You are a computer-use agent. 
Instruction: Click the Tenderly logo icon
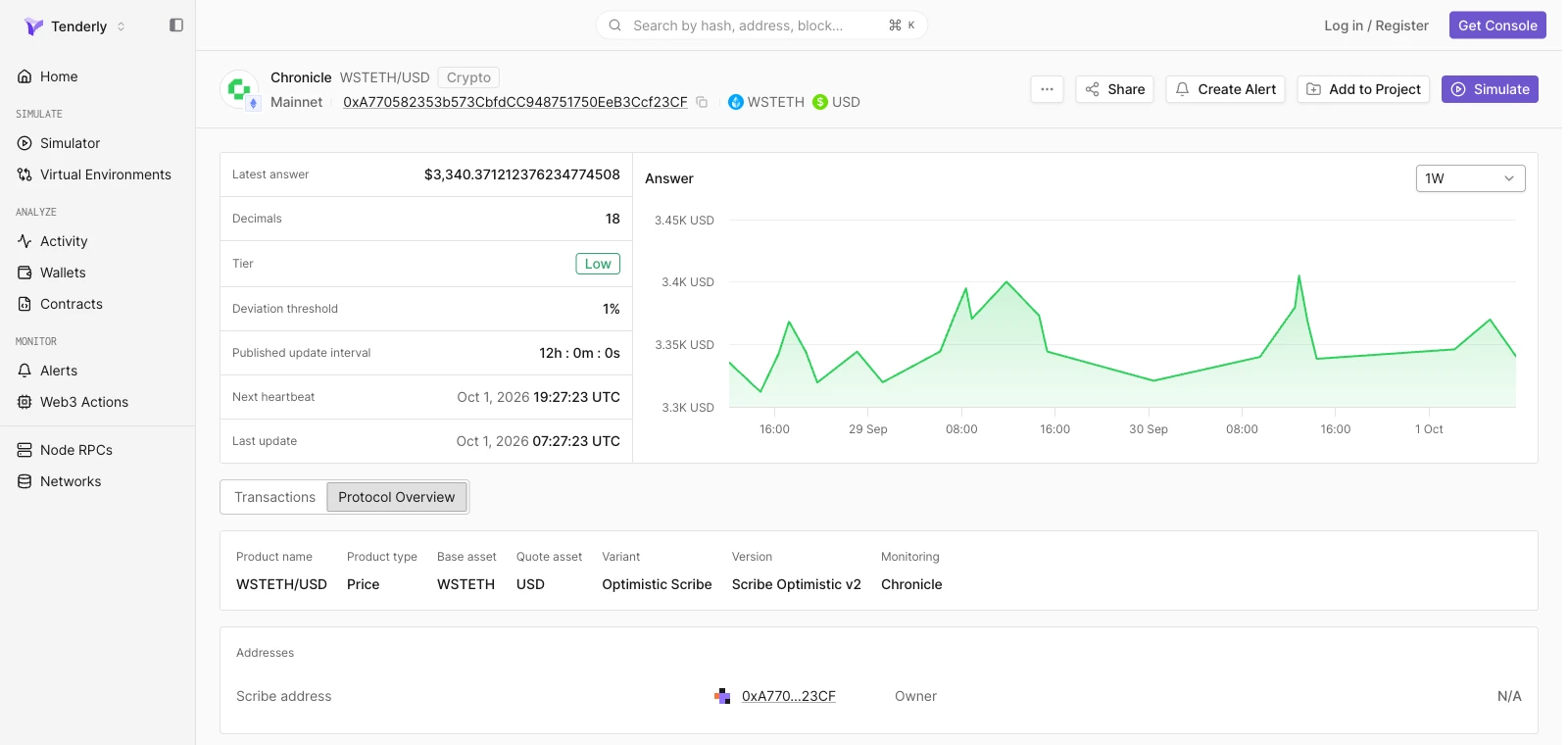pos(33,26)
